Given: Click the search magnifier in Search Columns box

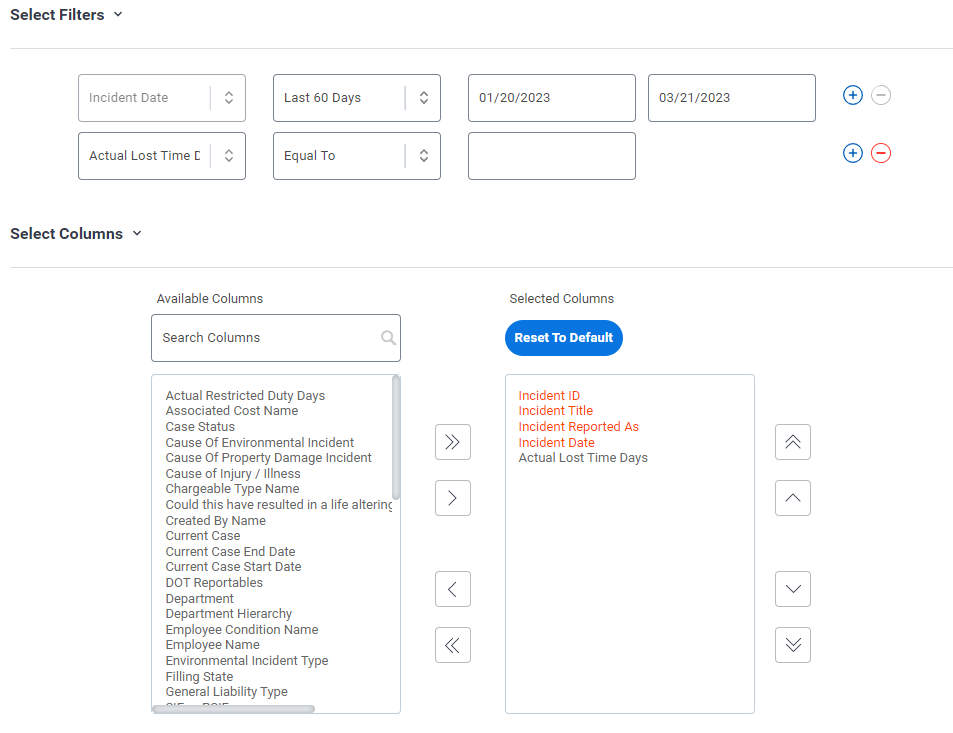Looking at the screenshot, I should coord(388,338).
